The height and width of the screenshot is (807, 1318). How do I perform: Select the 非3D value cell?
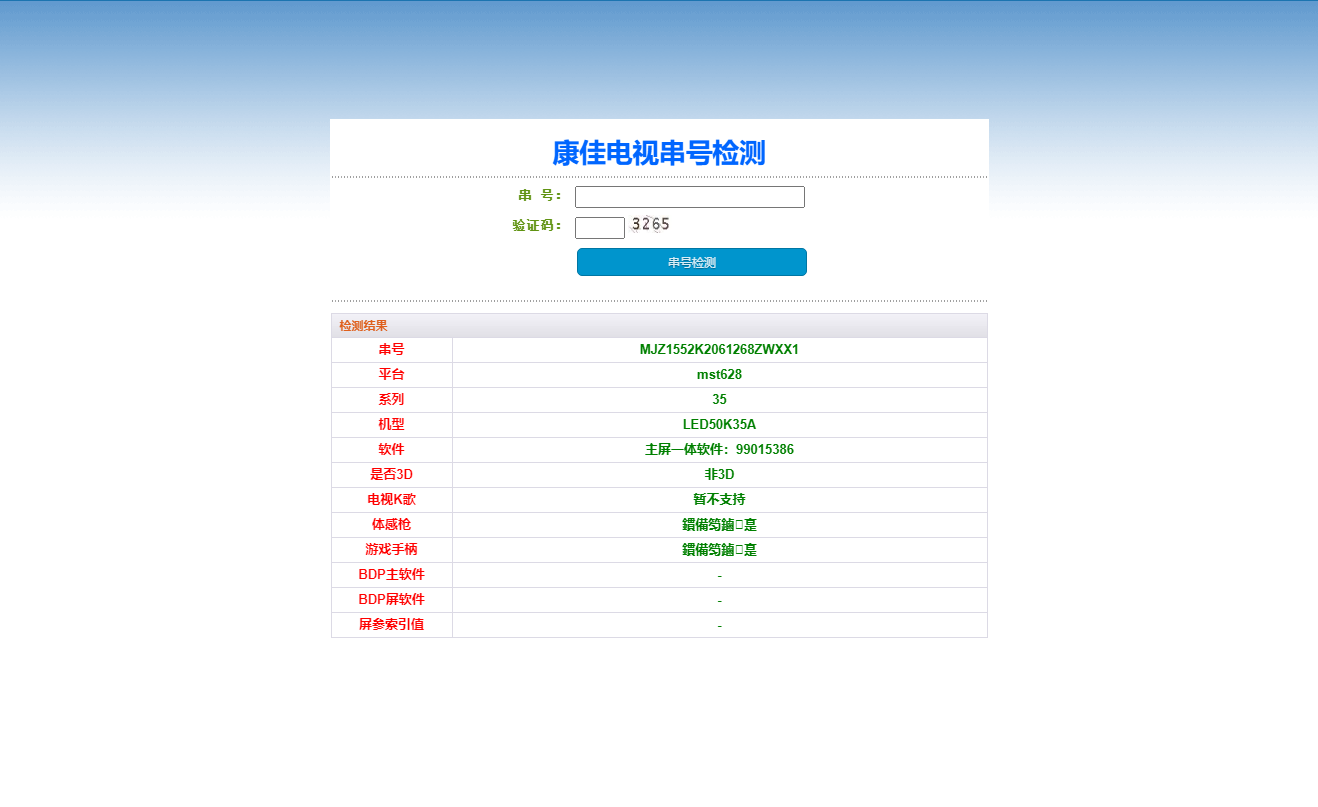point(719,475)
